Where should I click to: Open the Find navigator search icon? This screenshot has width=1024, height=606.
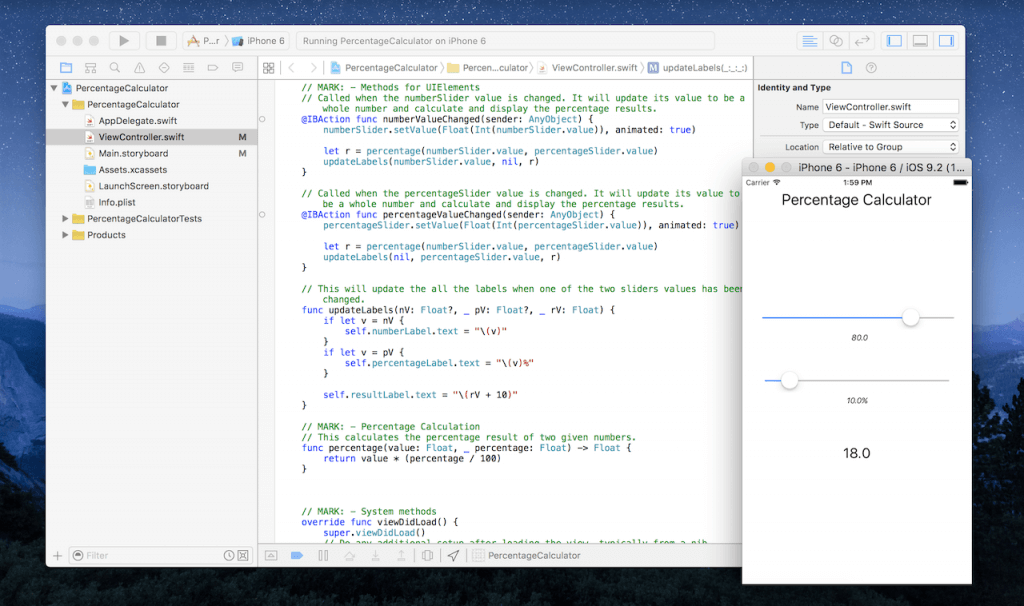point(115,68)
